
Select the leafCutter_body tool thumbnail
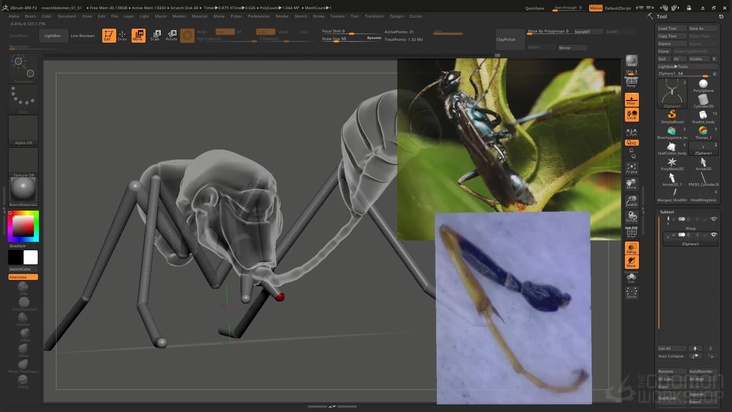click(x=672, y=148)
